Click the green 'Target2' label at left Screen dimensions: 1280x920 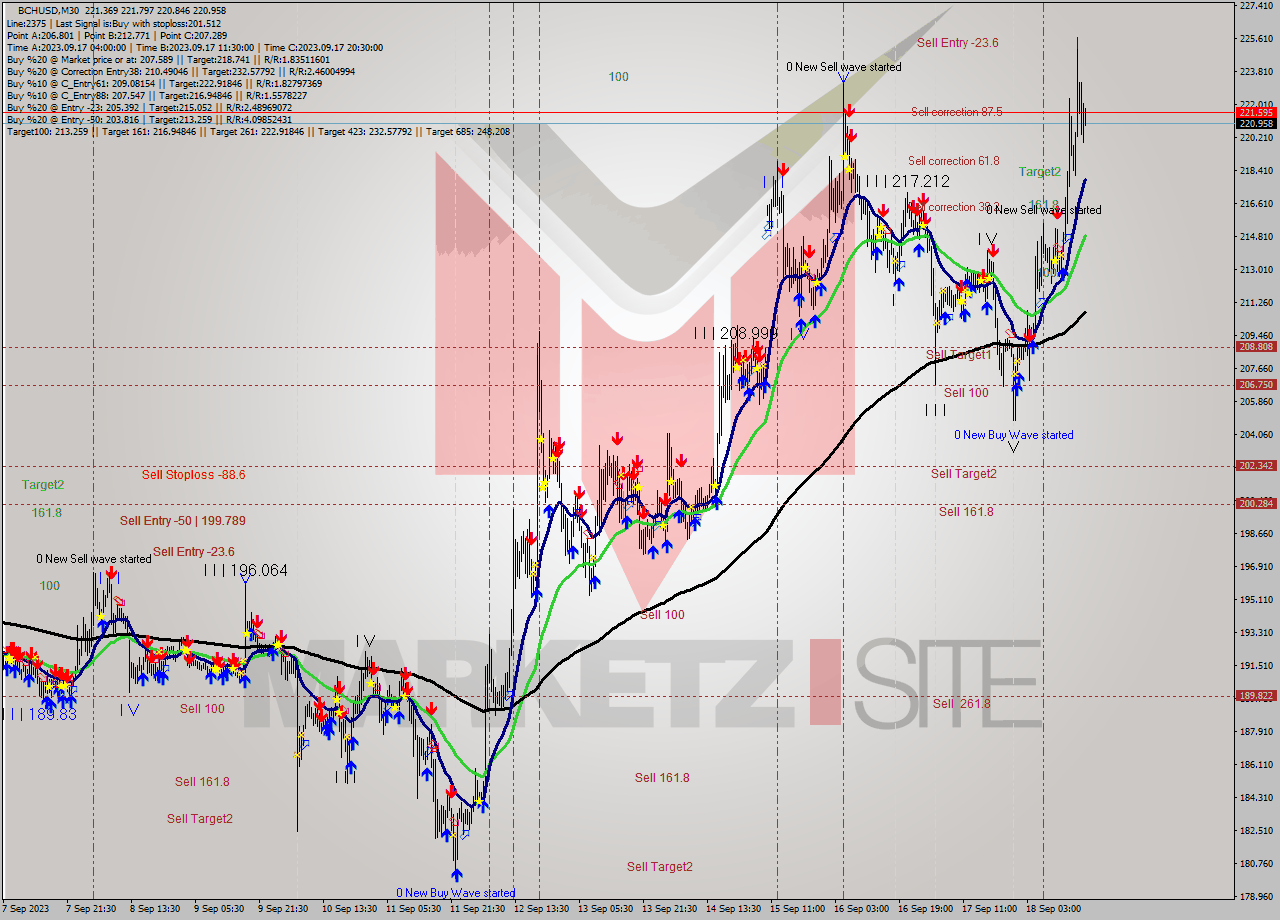pyautogui.click(x=43, y=485)
